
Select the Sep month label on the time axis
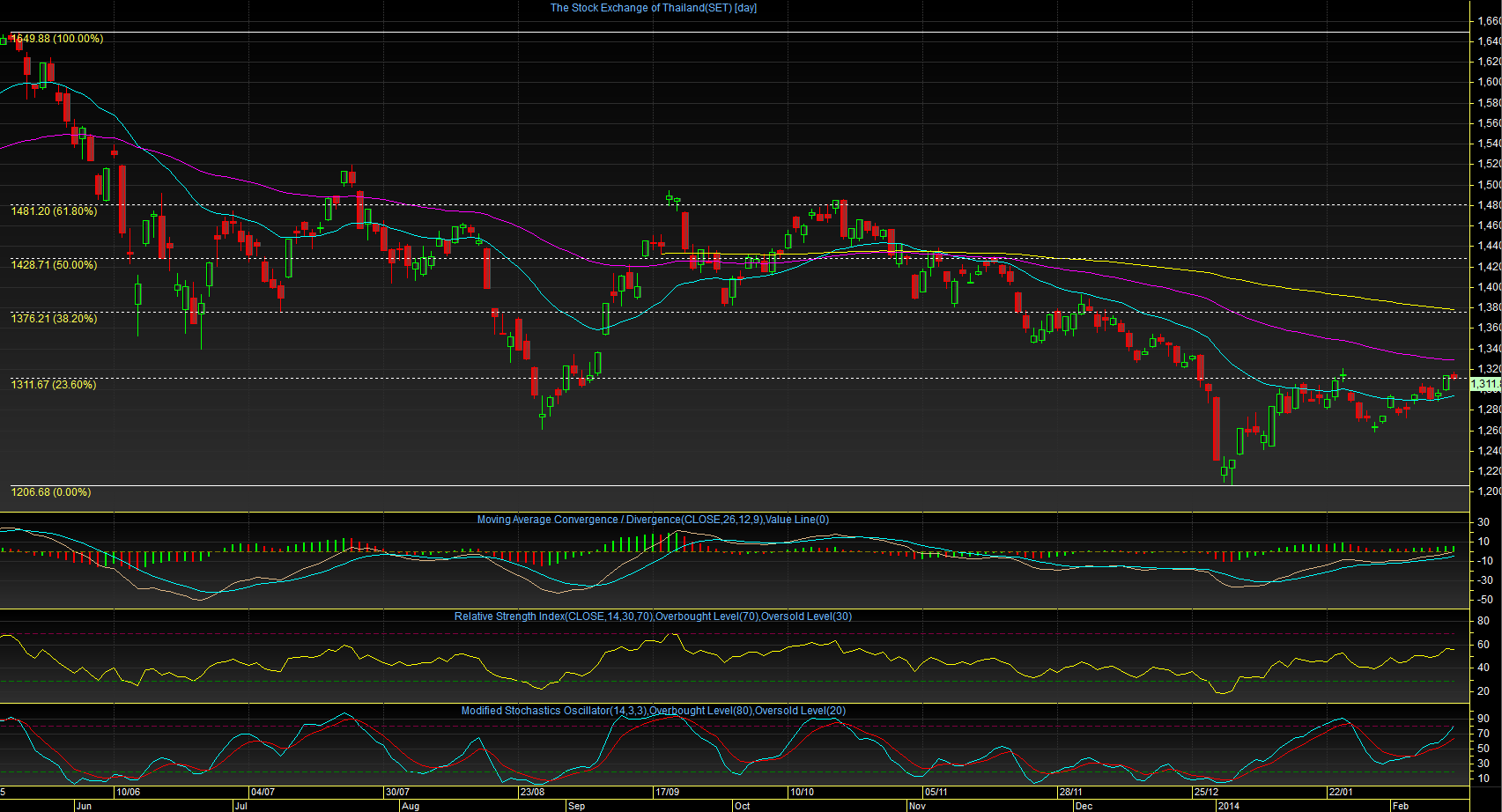coord(576,806)
